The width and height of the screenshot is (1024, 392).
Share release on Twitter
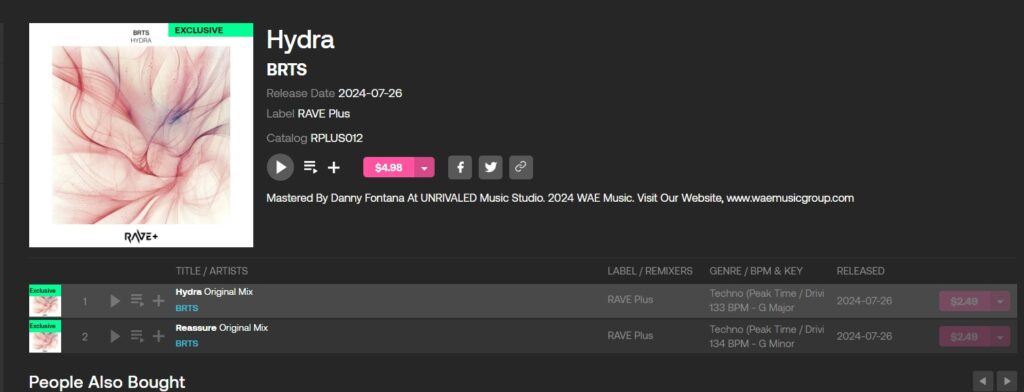click(490, 167)
